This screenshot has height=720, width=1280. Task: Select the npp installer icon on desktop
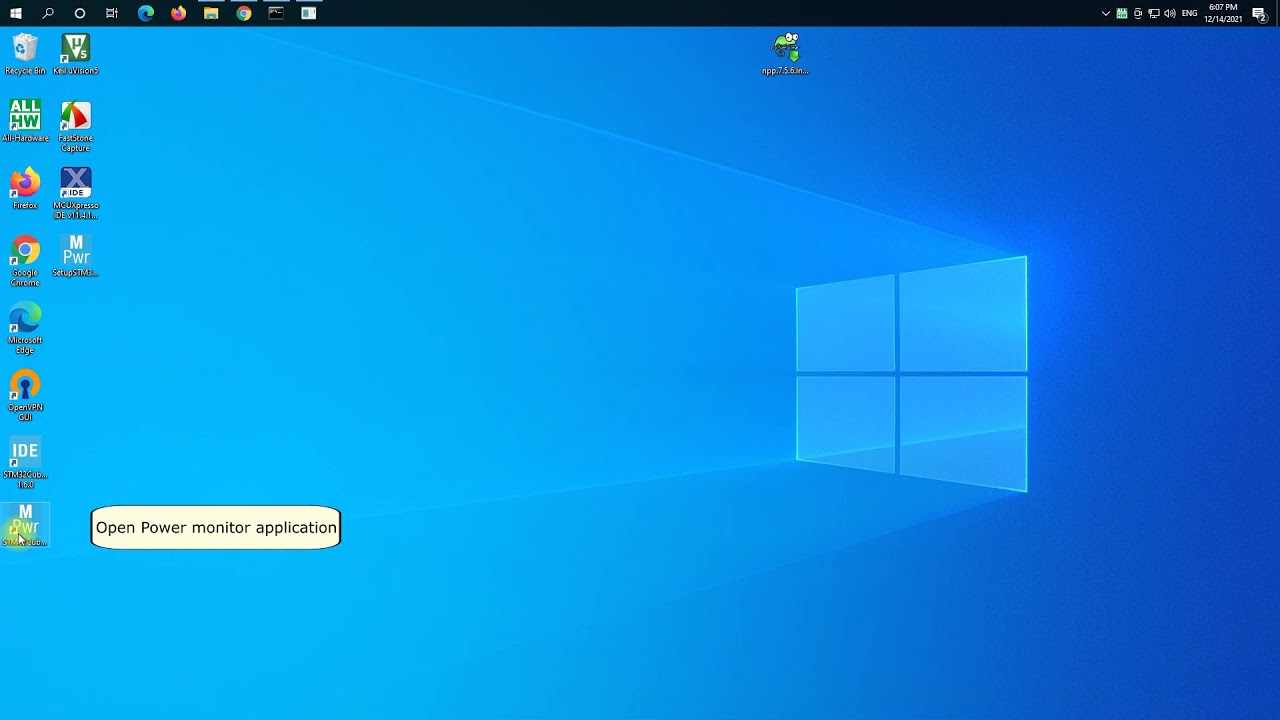coord(786,50)
